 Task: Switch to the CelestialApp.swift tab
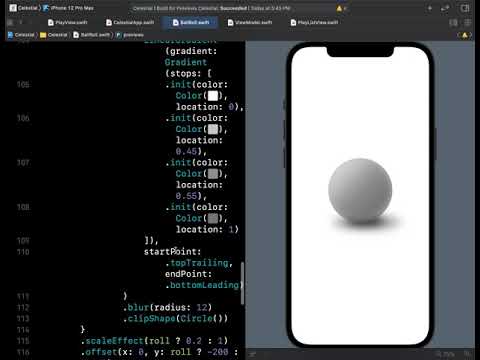point(130,22)
